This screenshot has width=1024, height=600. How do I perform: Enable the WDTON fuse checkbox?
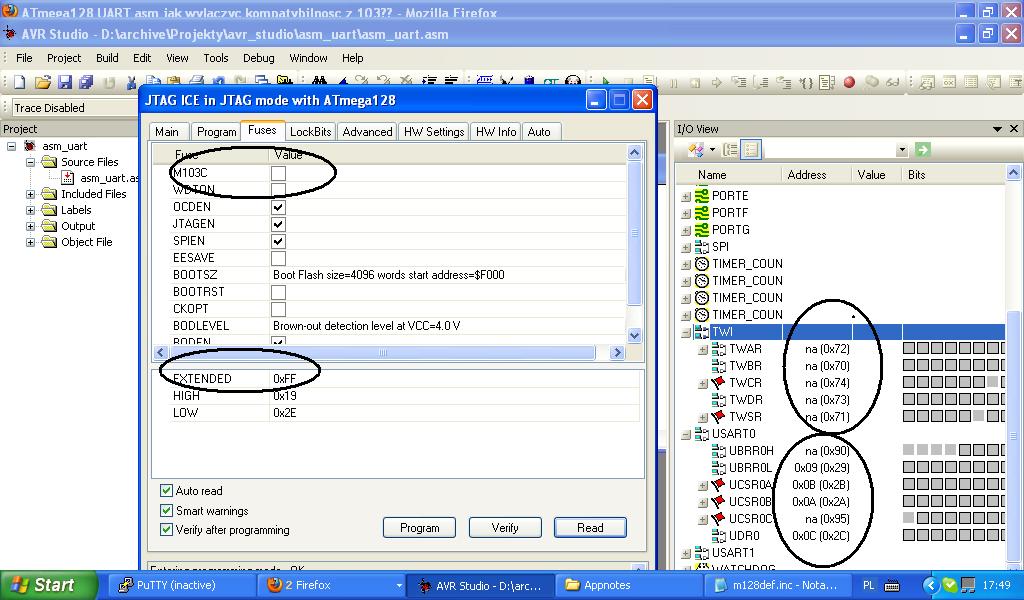point(278,190)
